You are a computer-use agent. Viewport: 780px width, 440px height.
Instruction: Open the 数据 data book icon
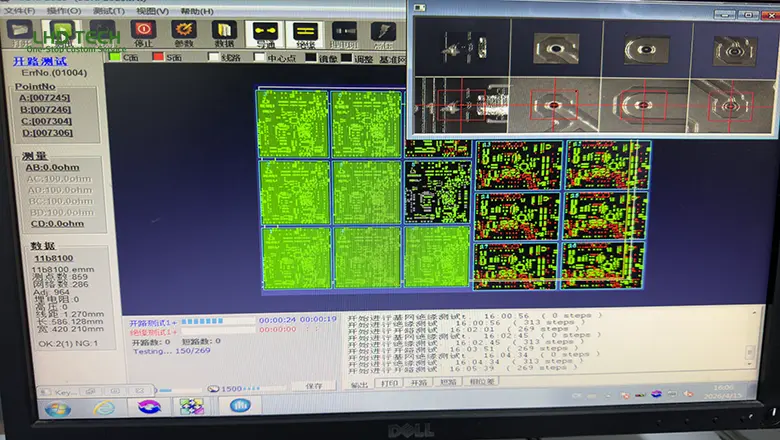(224, 30)
